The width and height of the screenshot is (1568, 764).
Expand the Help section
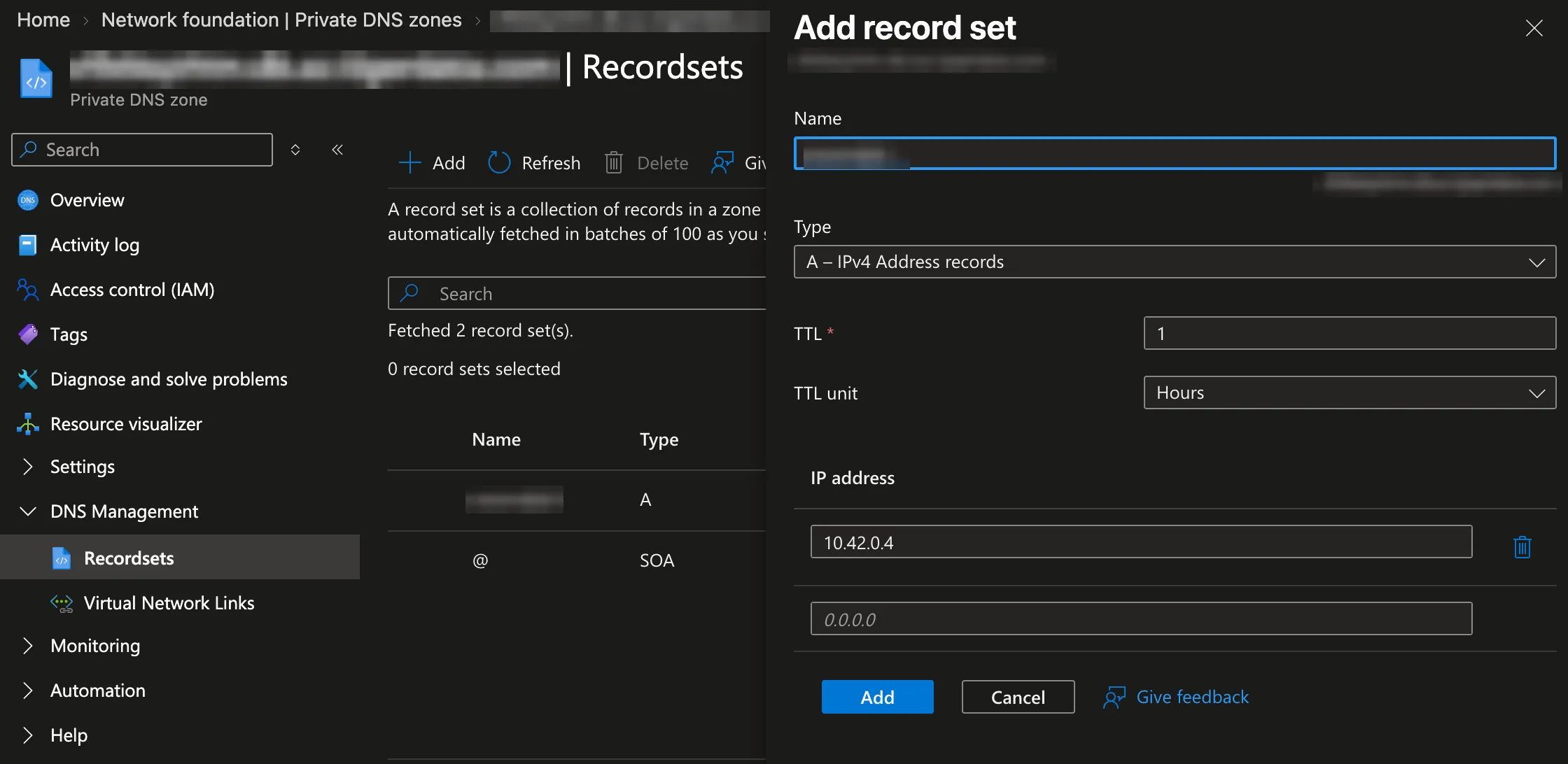[x=27, y=735]
